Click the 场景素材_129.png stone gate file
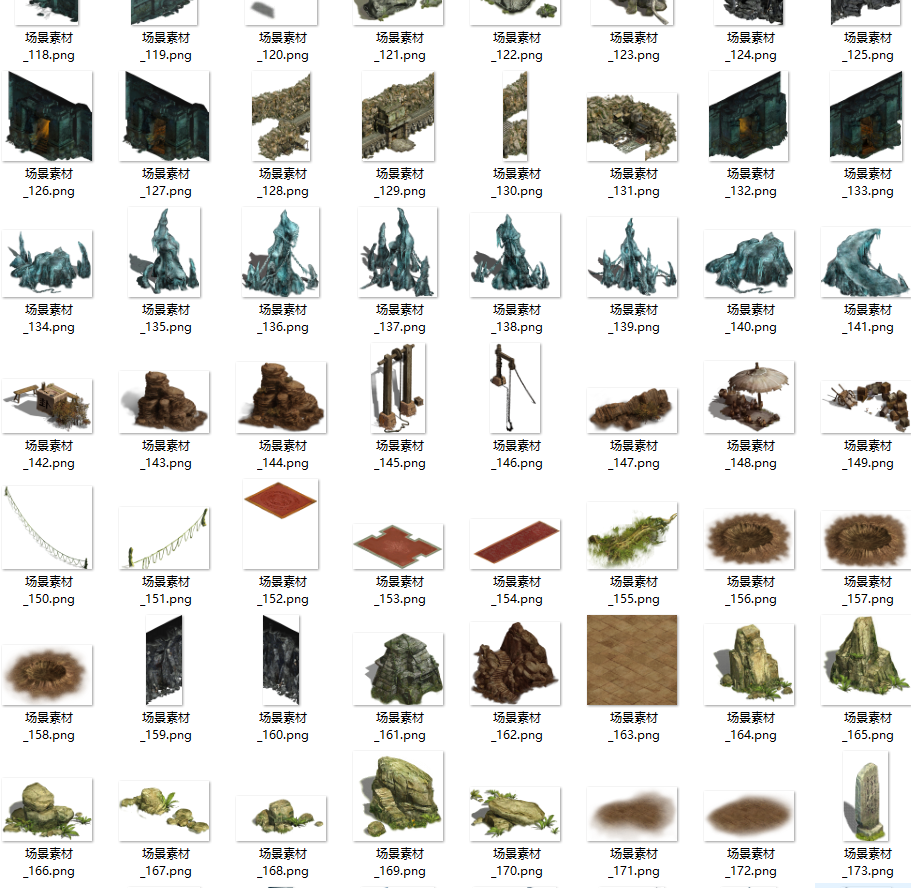Viewport: 911px width, 888px height. [x=399, y=116]
